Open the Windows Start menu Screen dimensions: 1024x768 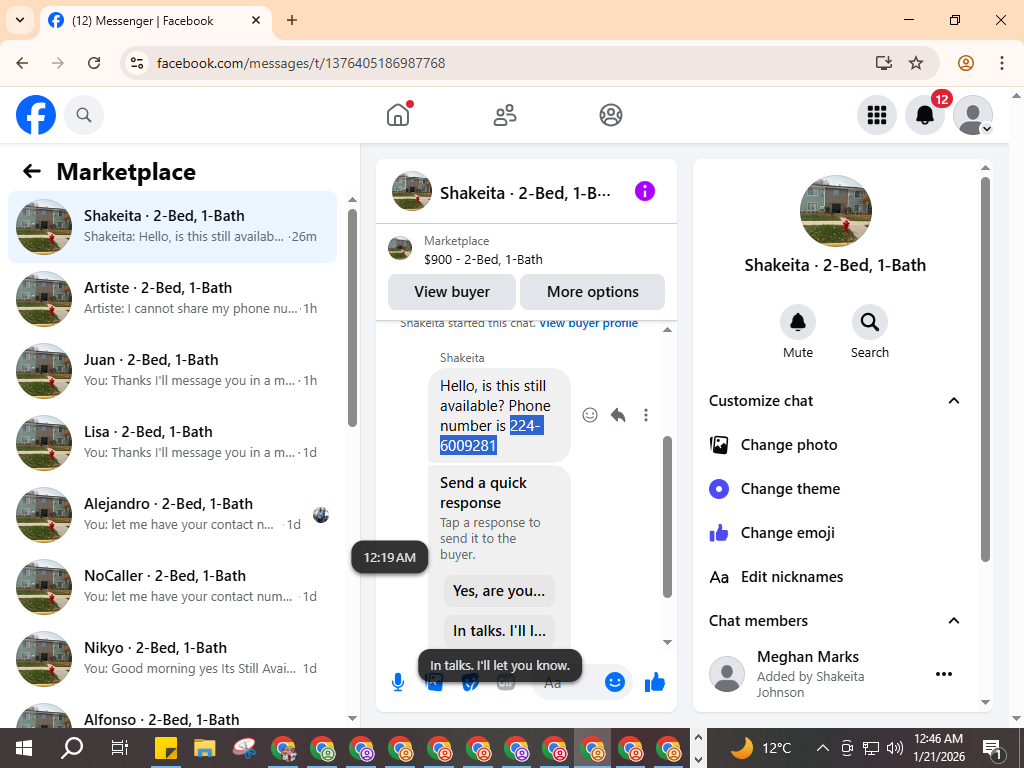tap(24, 748)
